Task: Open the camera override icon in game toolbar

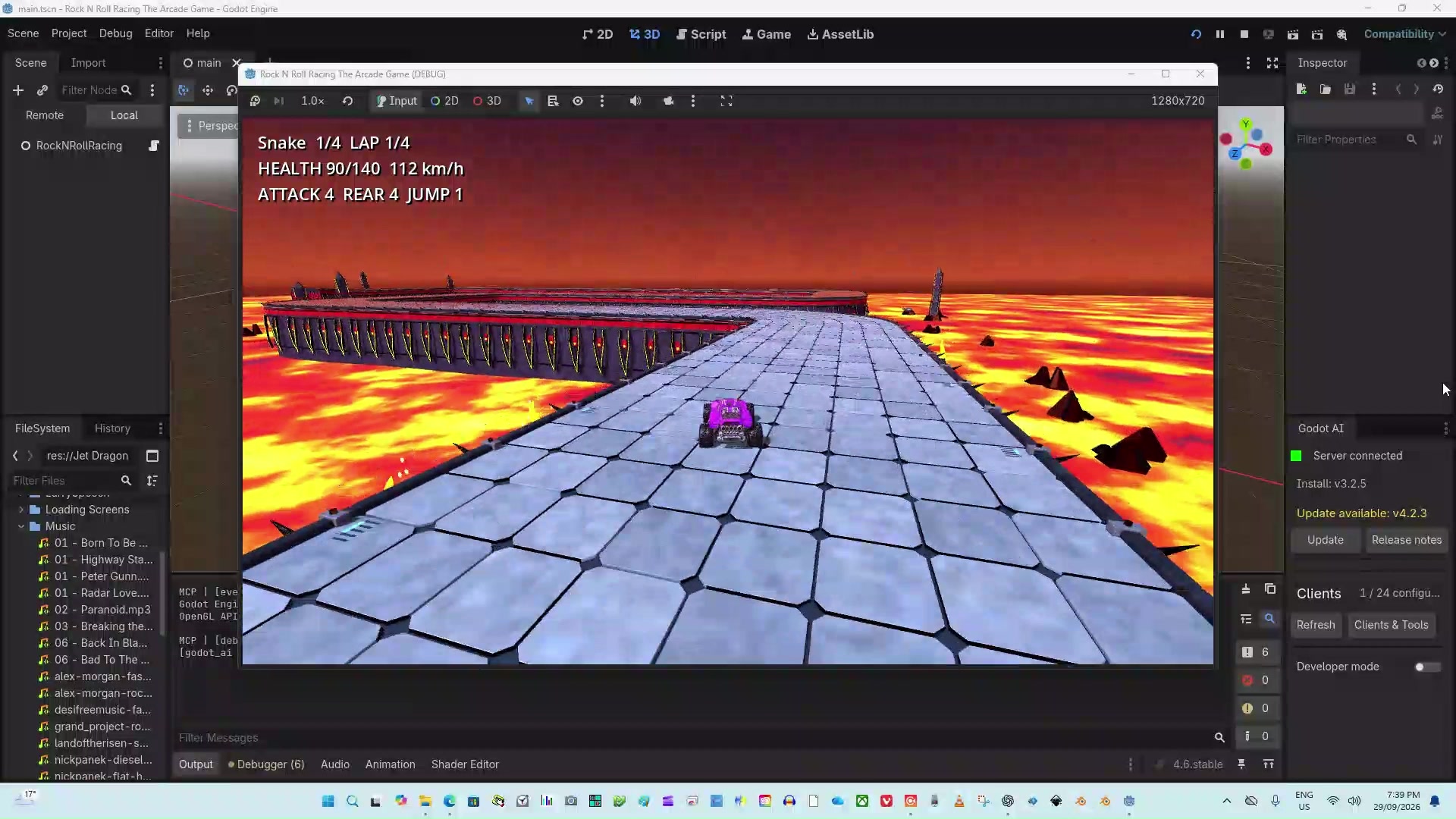Action: pos(668,101)
